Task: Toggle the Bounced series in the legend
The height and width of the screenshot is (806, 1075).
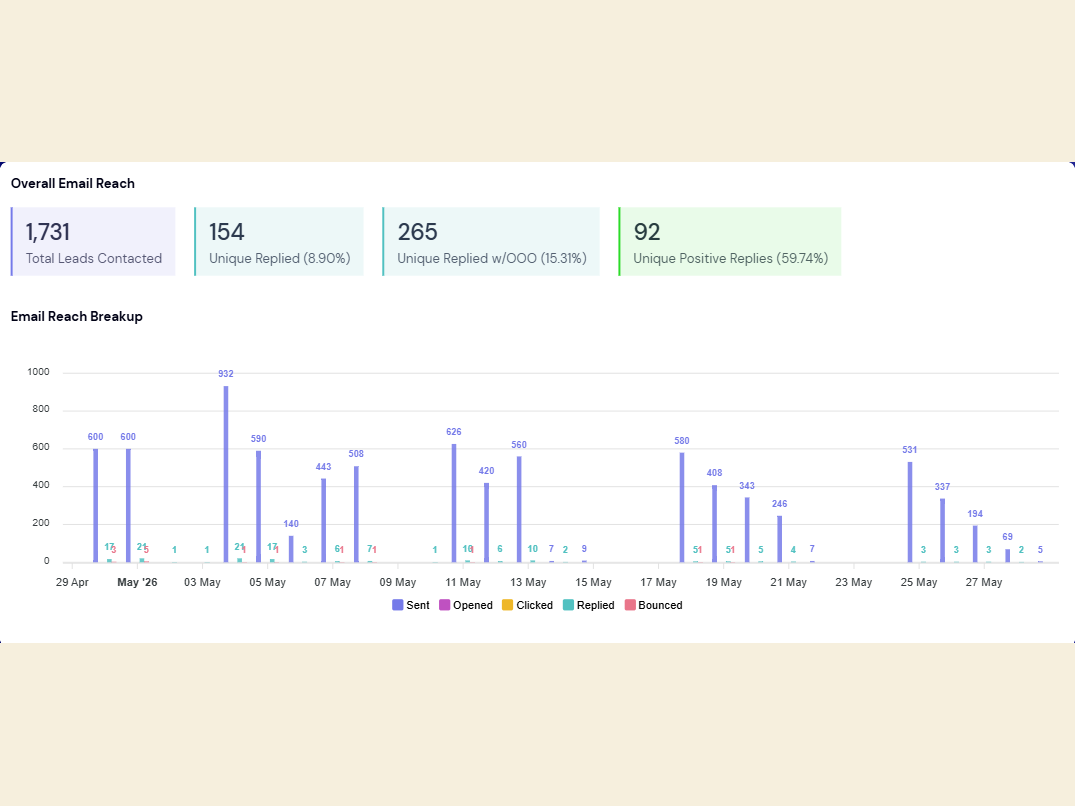Action: tap(653, 605)
